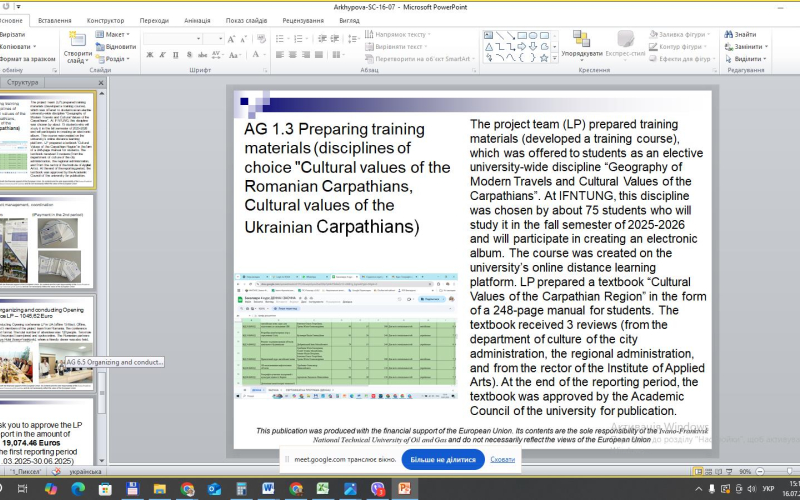
Task: Select the oval shape in gallery
Action: 533,35
